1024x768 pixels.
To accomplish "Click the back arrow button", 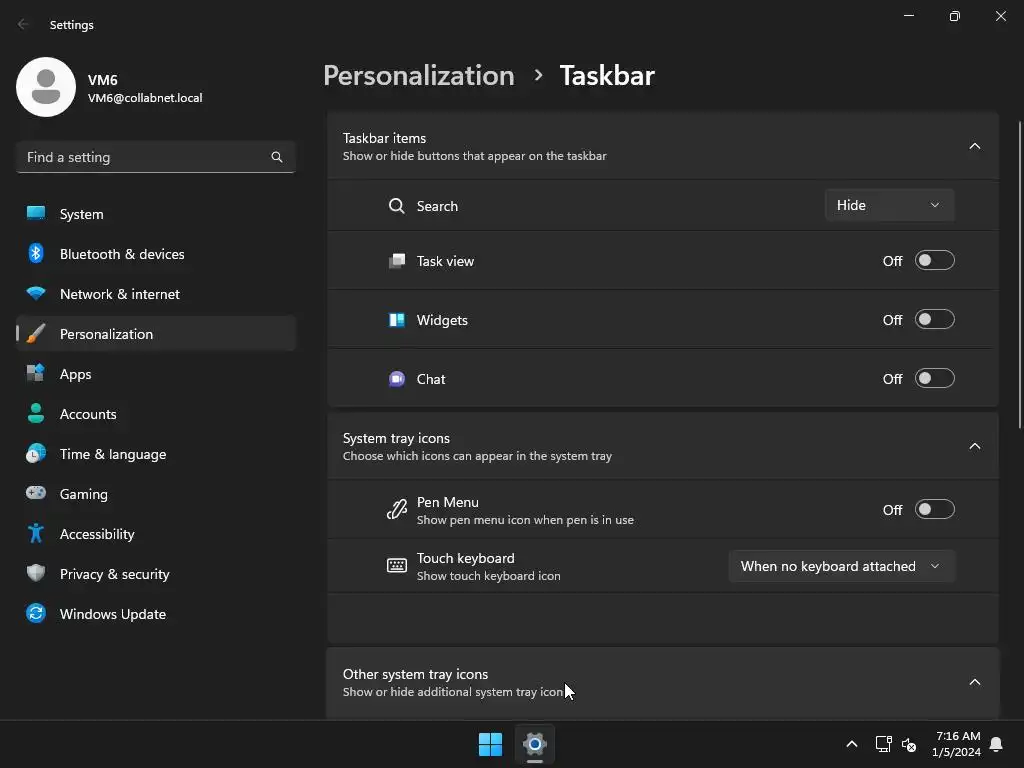I will [x=24, y=25].
